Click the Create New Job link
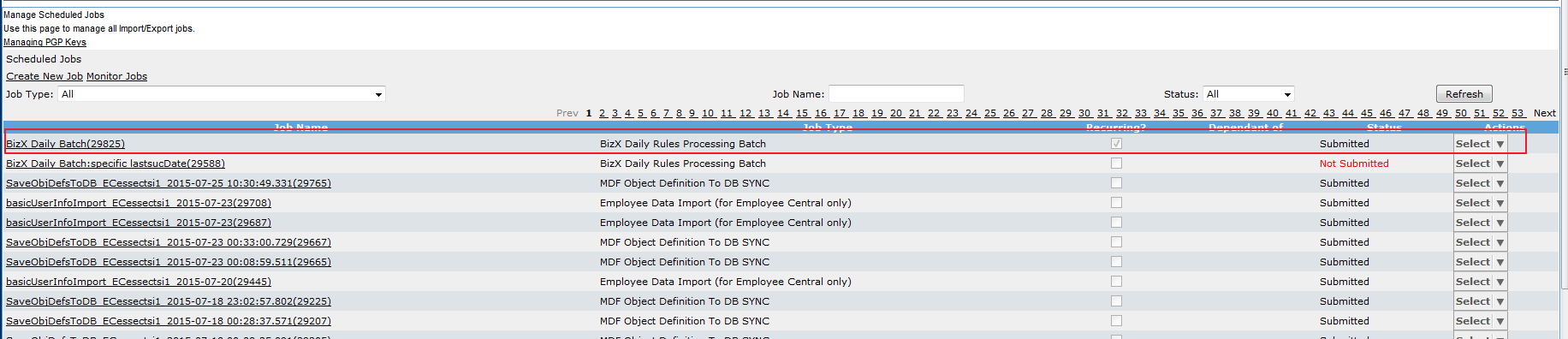1568x339 pixels. coord(45,76)
